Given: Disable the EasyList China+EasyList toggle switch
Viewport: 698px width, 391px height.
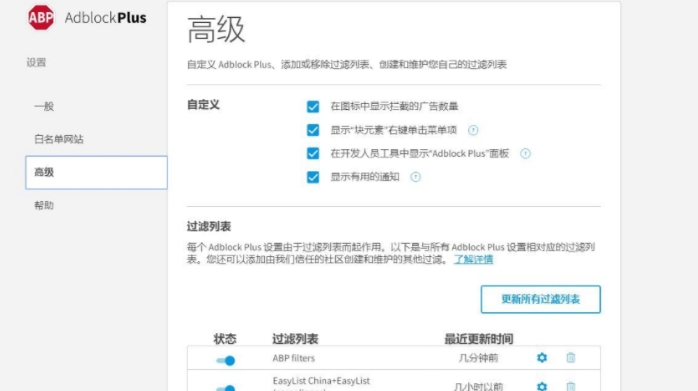Looking at the screenshot, I should (x=226, y=388).
